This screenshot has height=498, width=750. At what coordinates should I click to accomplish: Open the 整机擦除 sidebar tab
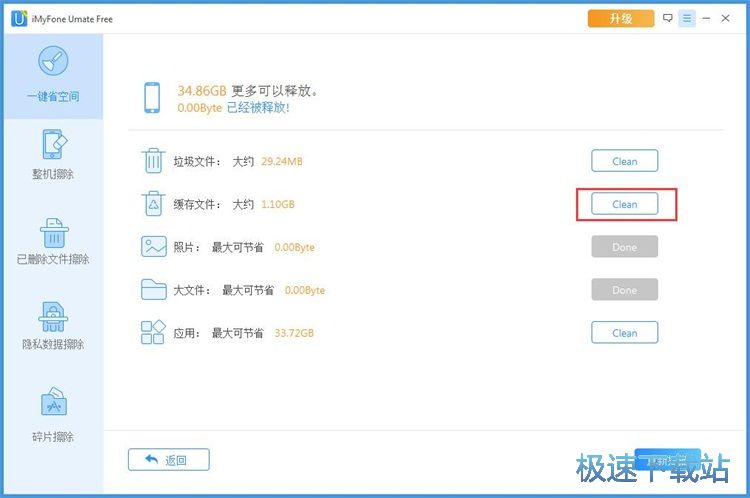point(53,153)
